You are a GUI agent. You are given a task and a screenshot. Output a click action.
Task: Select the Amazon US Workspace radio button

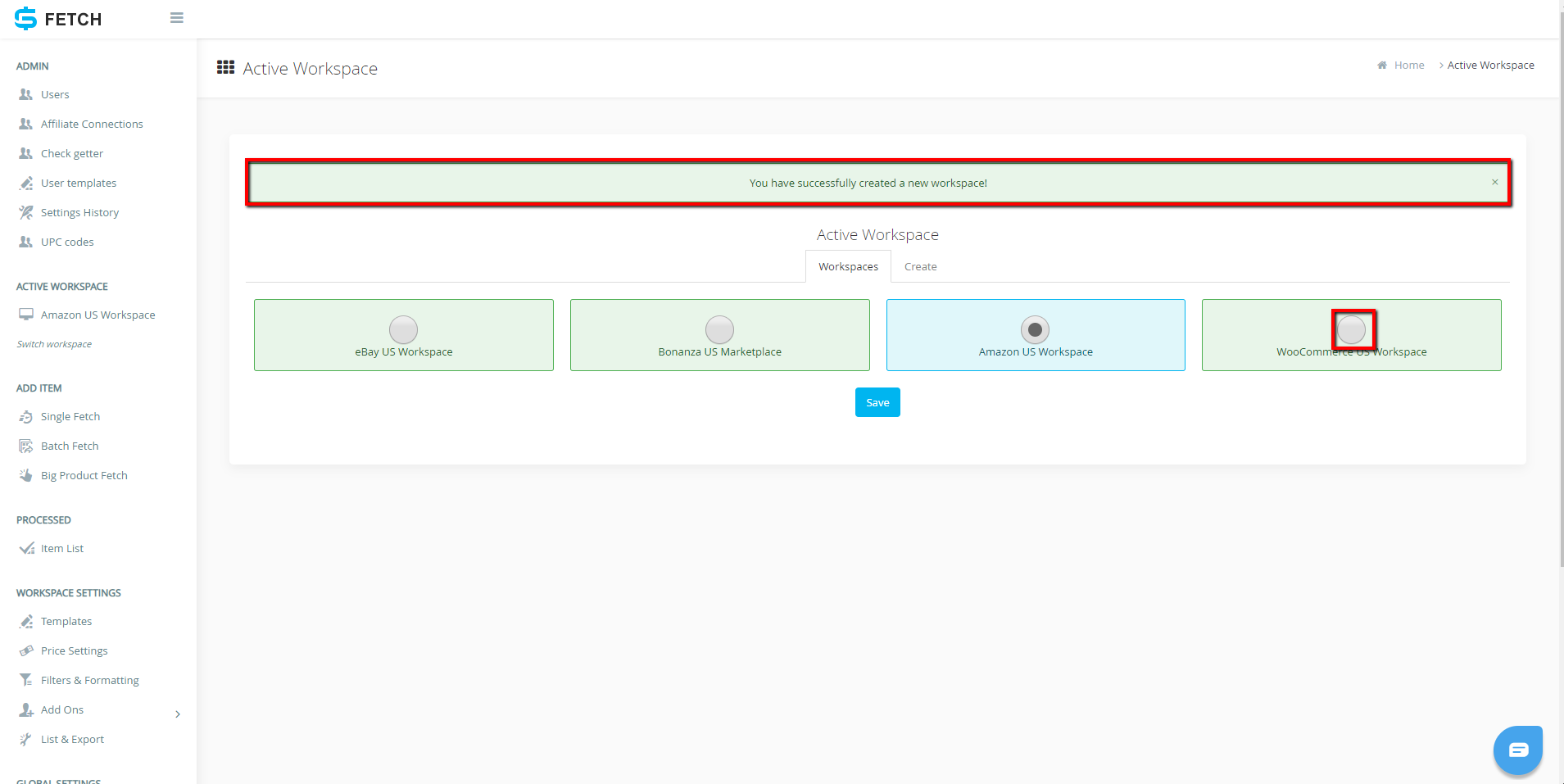point(1035,329)
